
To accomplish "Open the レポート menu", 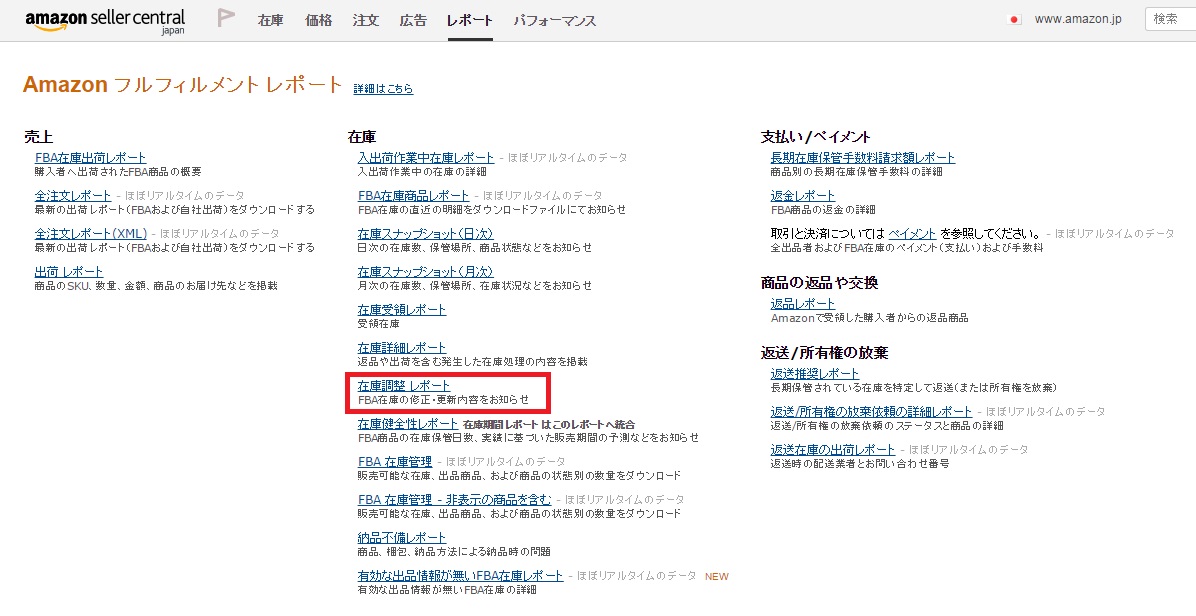I will [x=470, y=21].
